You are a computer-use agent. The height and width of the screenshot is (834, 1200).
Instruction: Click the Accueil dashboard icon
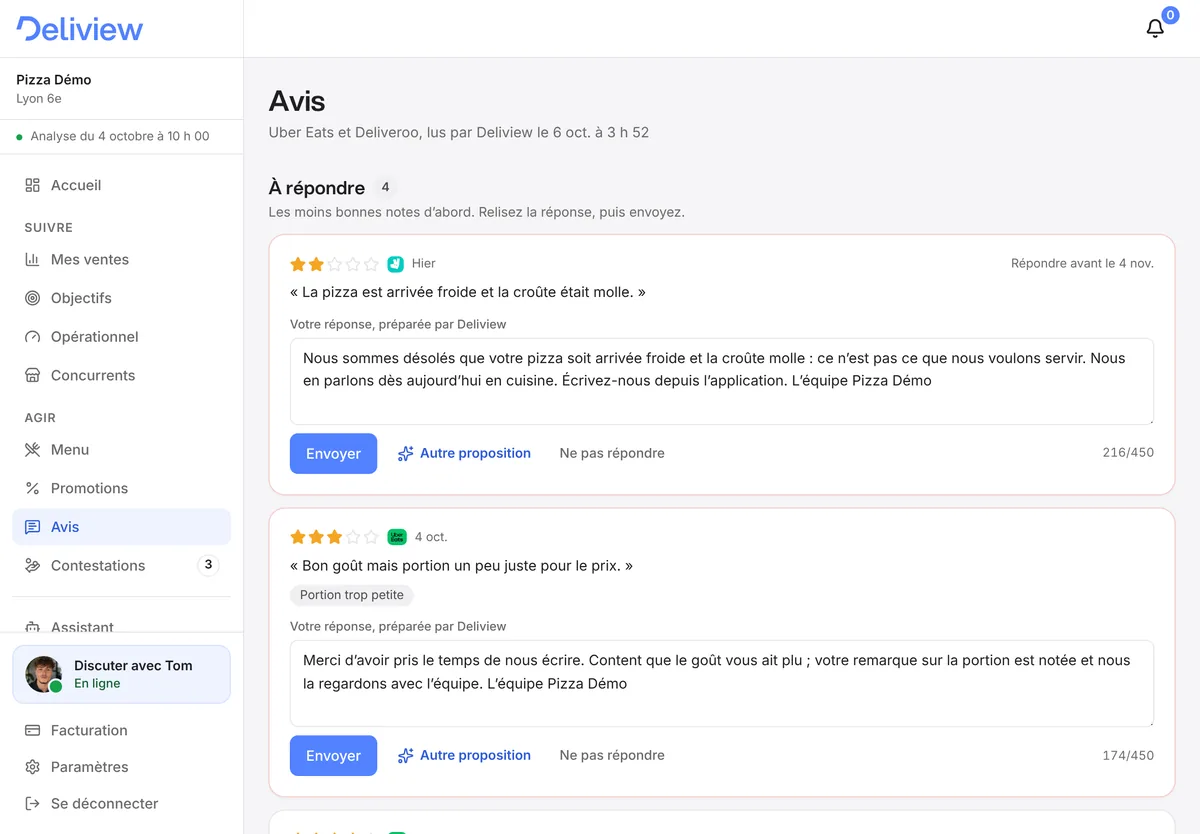click(x=33, y=185)
